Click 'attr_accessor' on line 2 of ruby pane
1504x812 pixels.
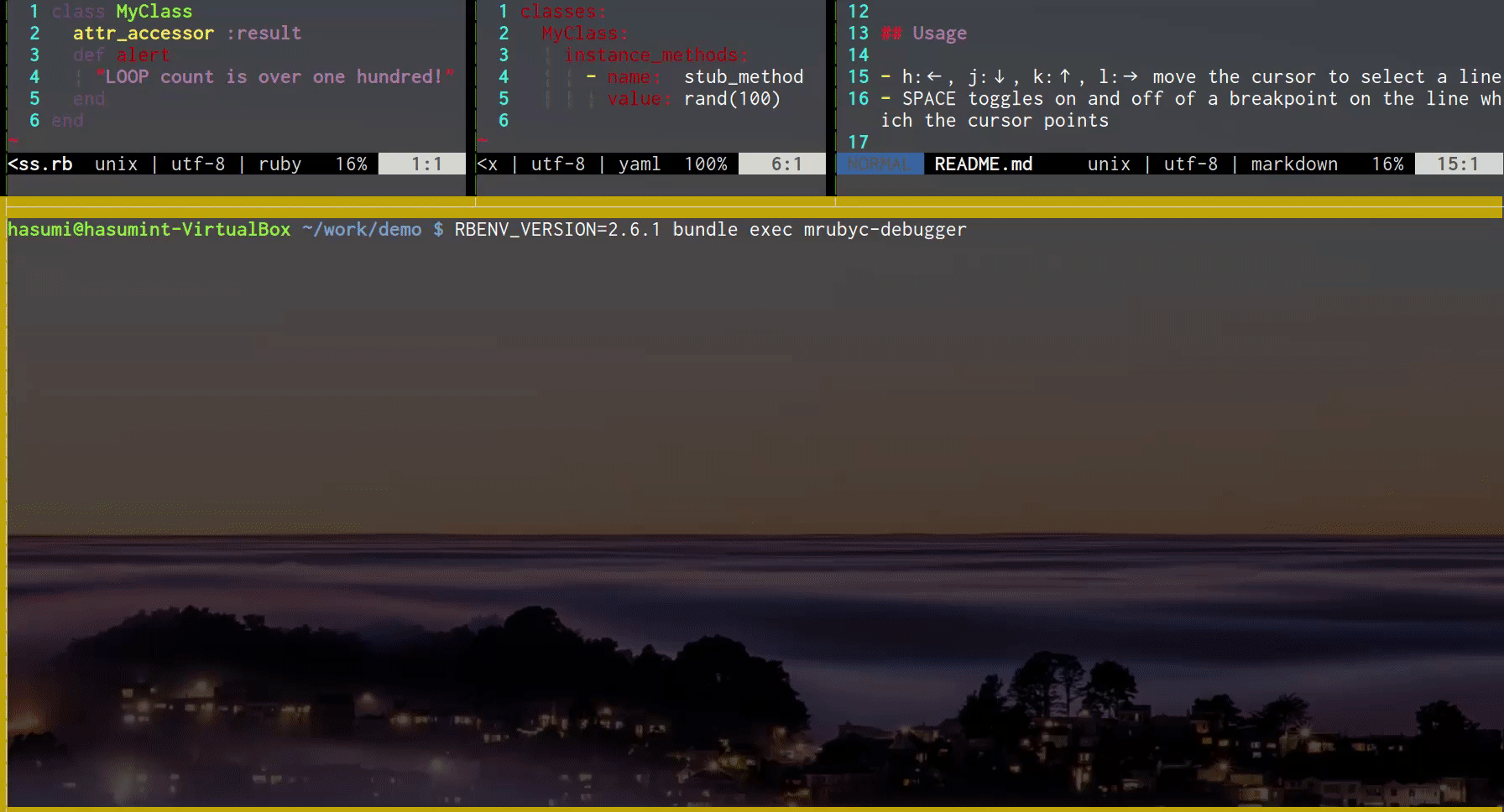[x=144, y=34]
